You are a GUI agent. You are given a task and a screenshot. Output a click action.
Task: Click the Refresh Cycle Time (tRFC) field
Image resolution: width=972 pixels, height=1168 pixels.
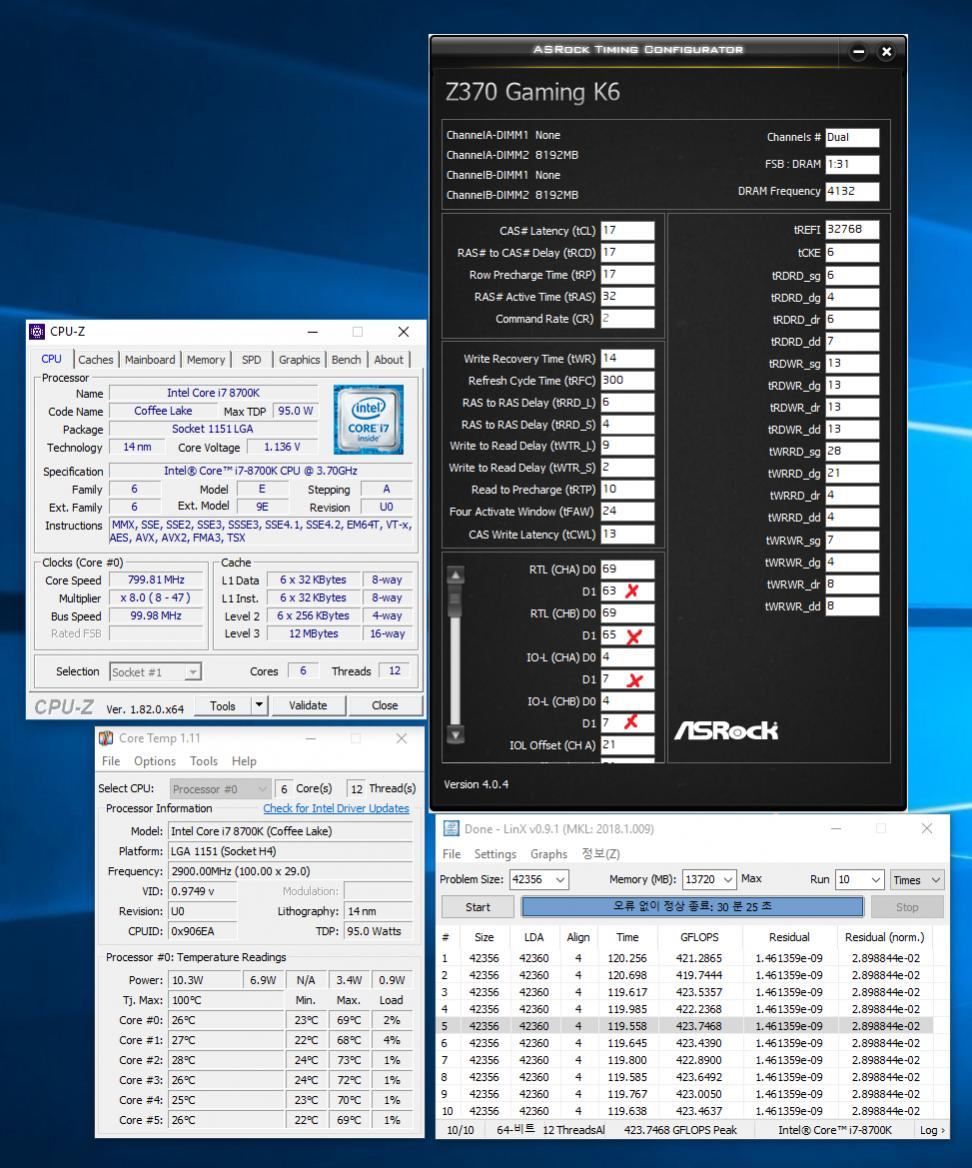click(x=627, y=381)
